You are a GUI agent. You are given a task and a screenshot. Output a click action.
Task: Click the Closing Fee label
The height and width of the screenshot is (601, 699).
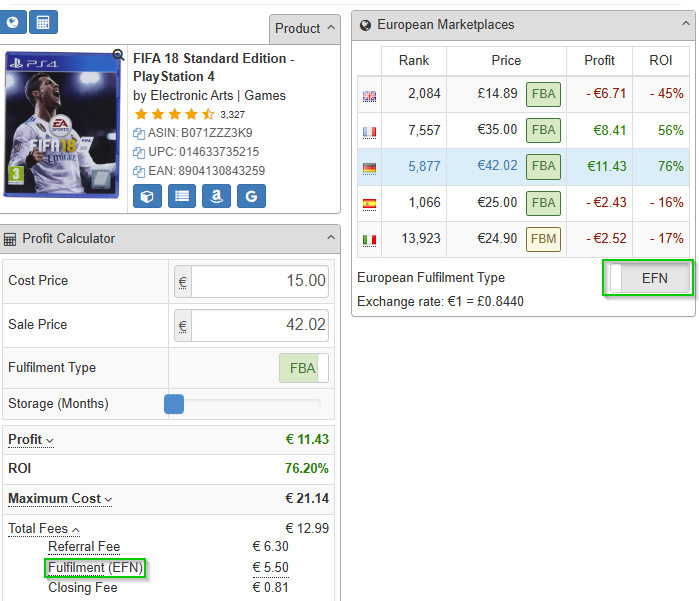pos(83,588)
